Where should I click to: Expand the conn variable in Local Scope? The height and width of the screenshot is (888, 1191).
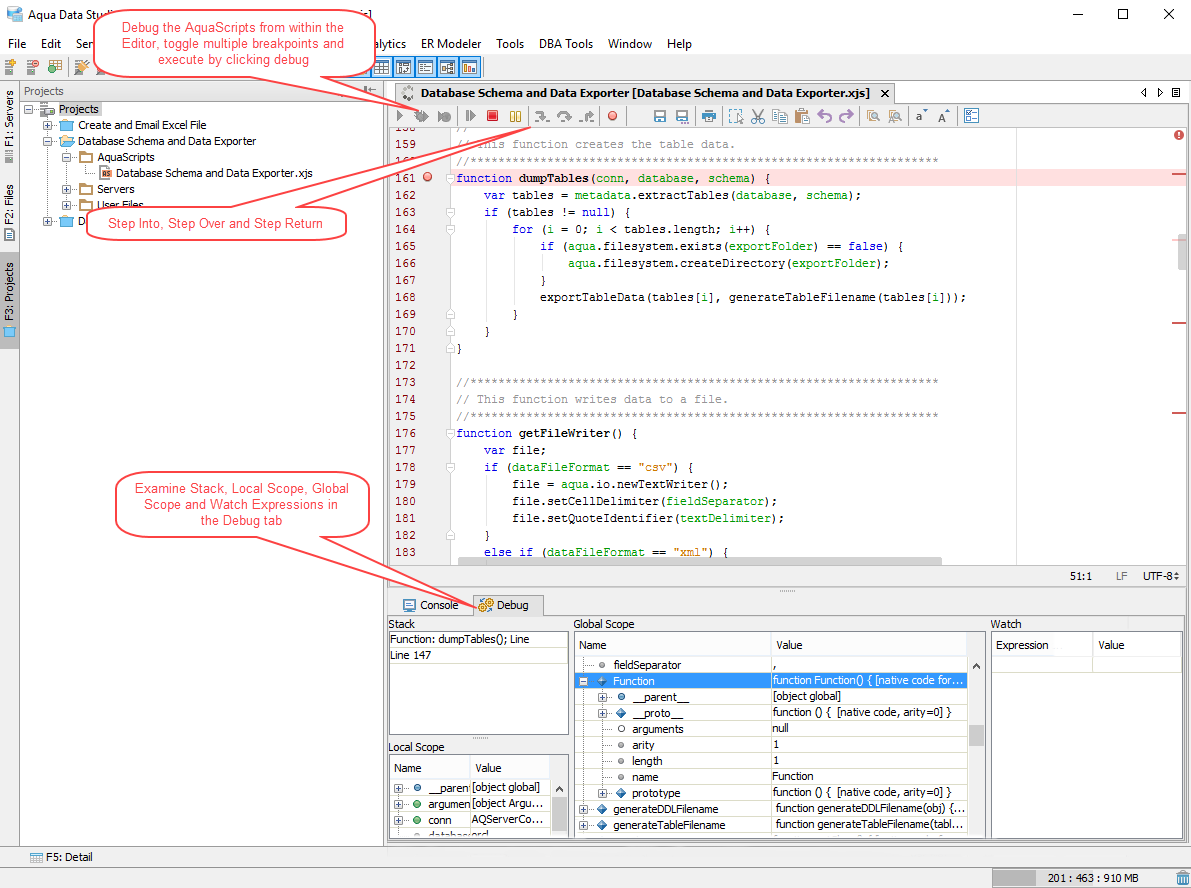[x=398, y=820]
